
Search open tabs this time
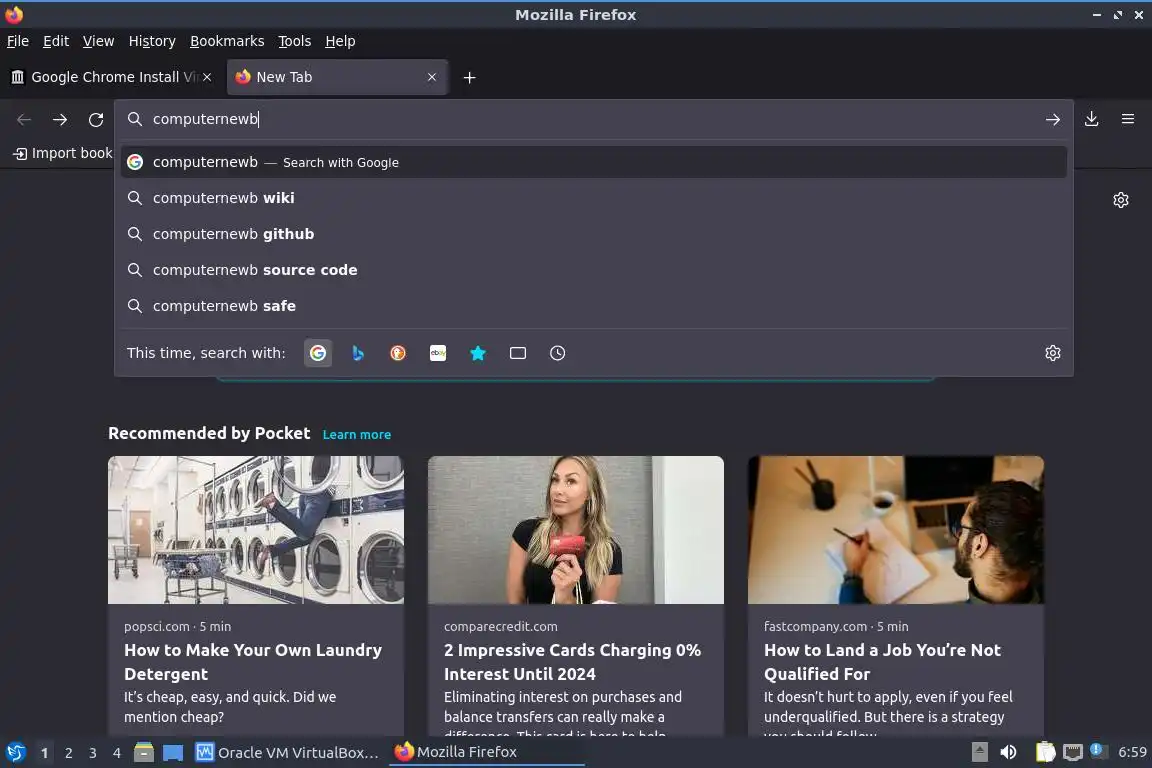(x=518, y=354)
